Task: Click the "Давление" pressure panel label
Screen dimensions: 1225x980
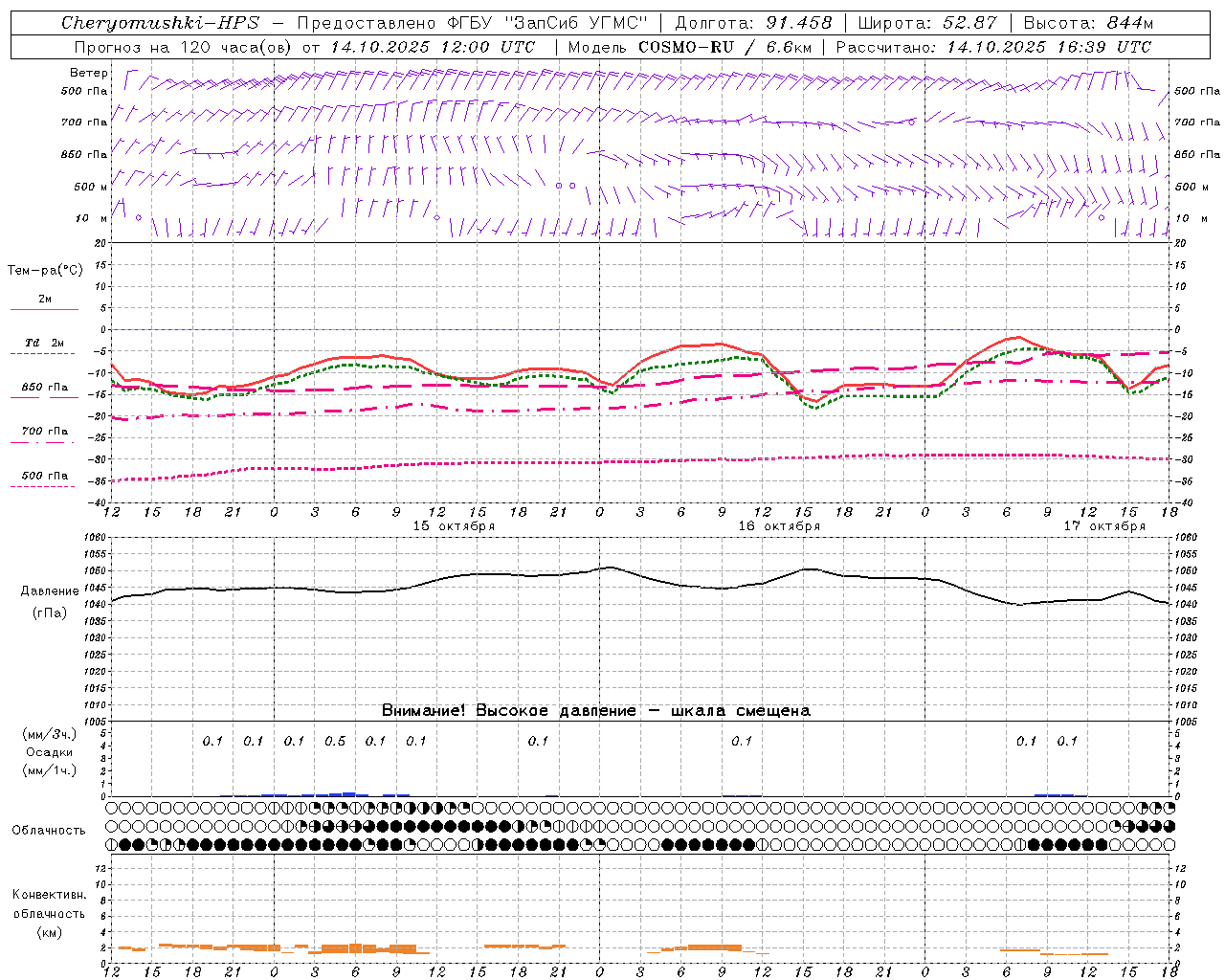Action: pos(50,591)
